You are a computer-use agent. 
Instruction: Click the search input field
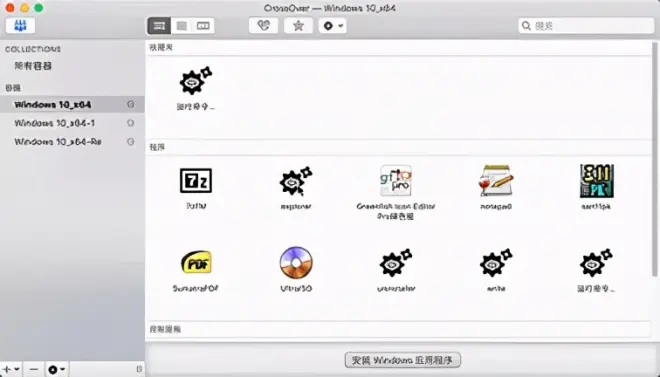pos(586,26)
